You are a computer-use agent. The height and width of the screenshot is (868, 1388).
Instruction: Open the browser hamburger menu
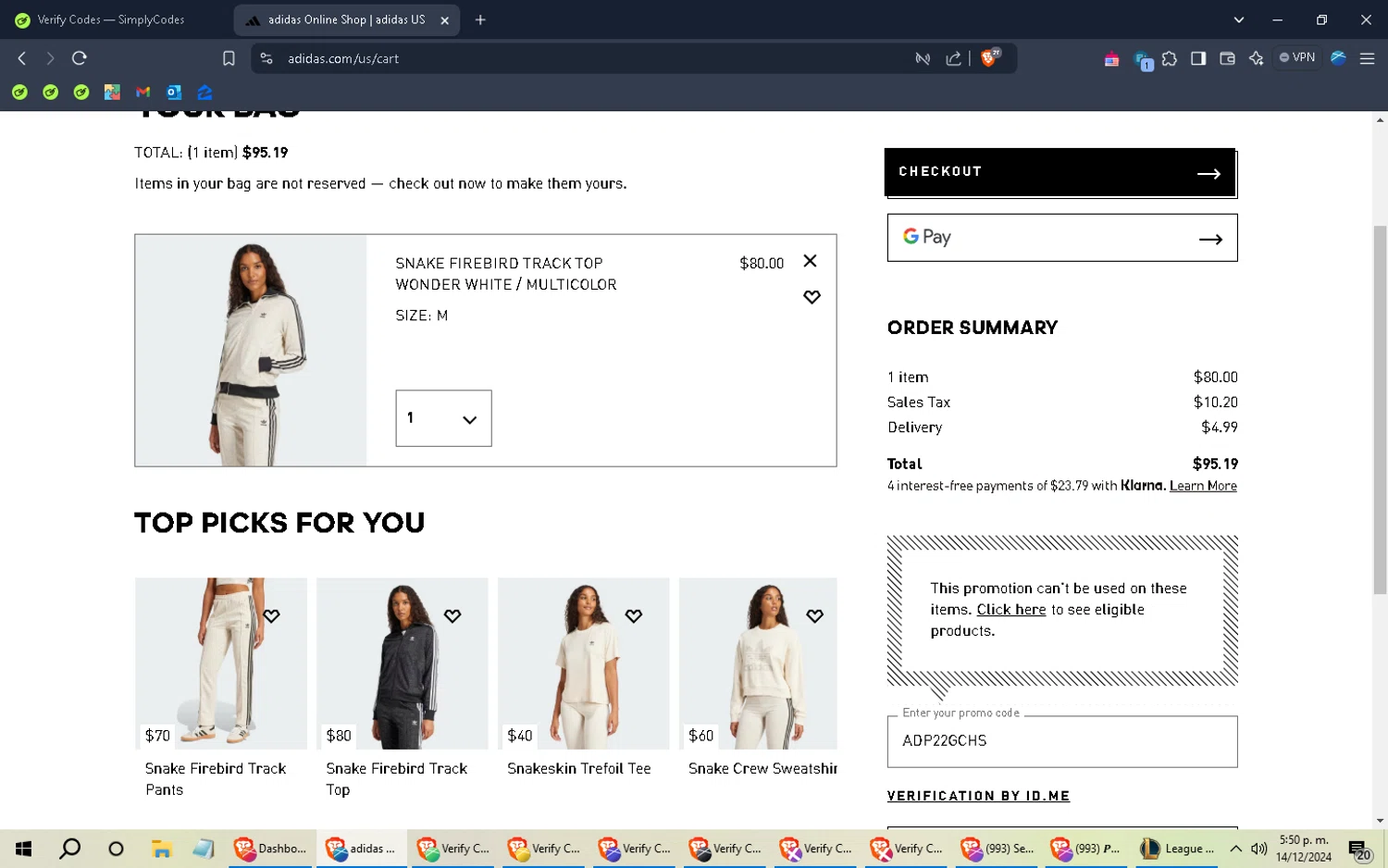[1367, 58]
